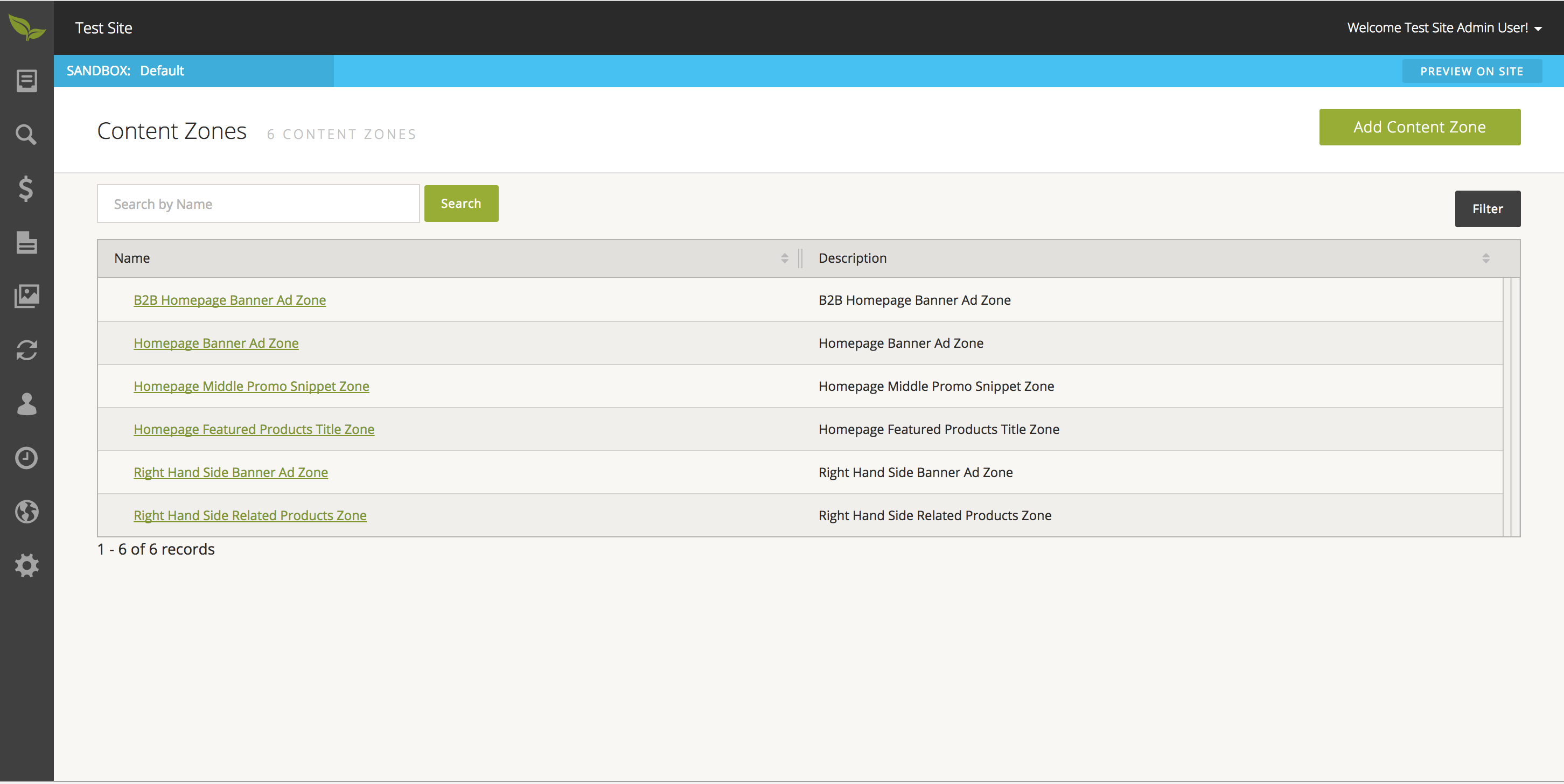This screenshot has width=1564, height=784.
Task: Click the Preview On Site button
Action: [x=1472, y=72]
